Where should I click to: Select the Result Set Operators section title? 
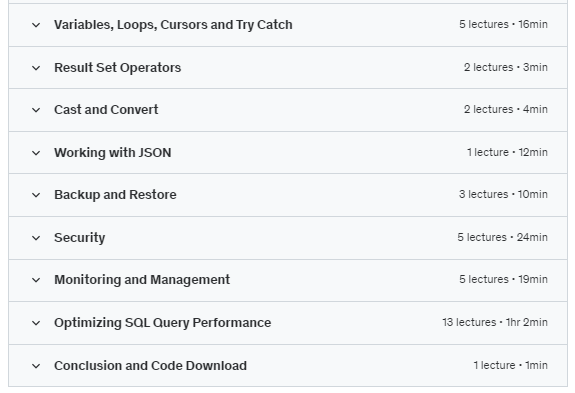tap(117, 68)
